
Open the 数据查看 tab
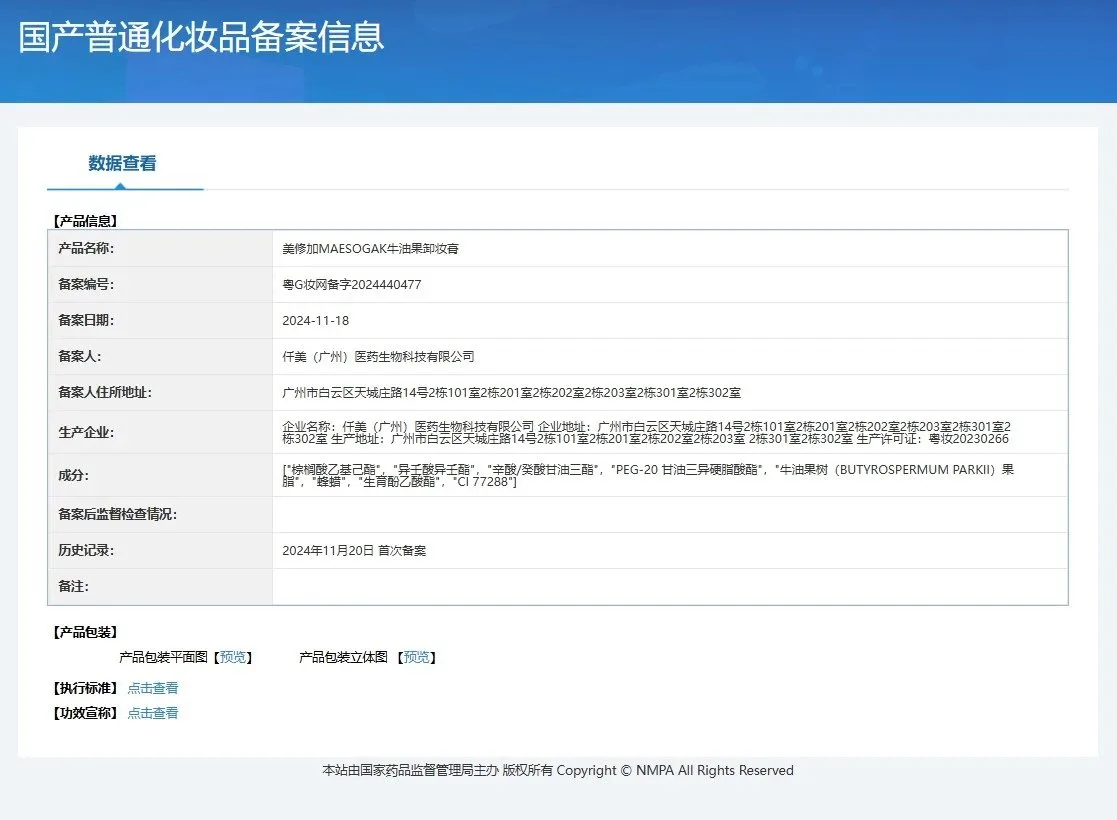click(123, 164)
